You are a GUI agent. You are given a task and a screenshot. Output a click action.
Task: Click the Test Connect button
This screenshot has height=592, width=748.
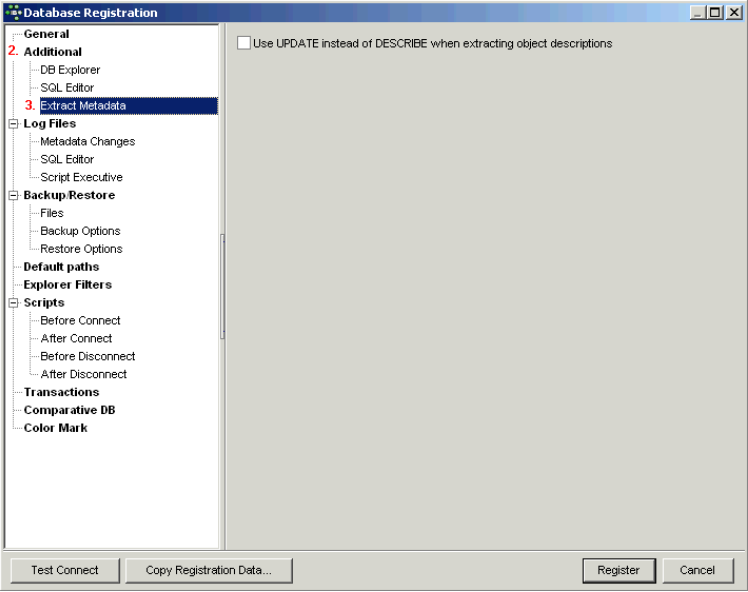coord(65,570)
